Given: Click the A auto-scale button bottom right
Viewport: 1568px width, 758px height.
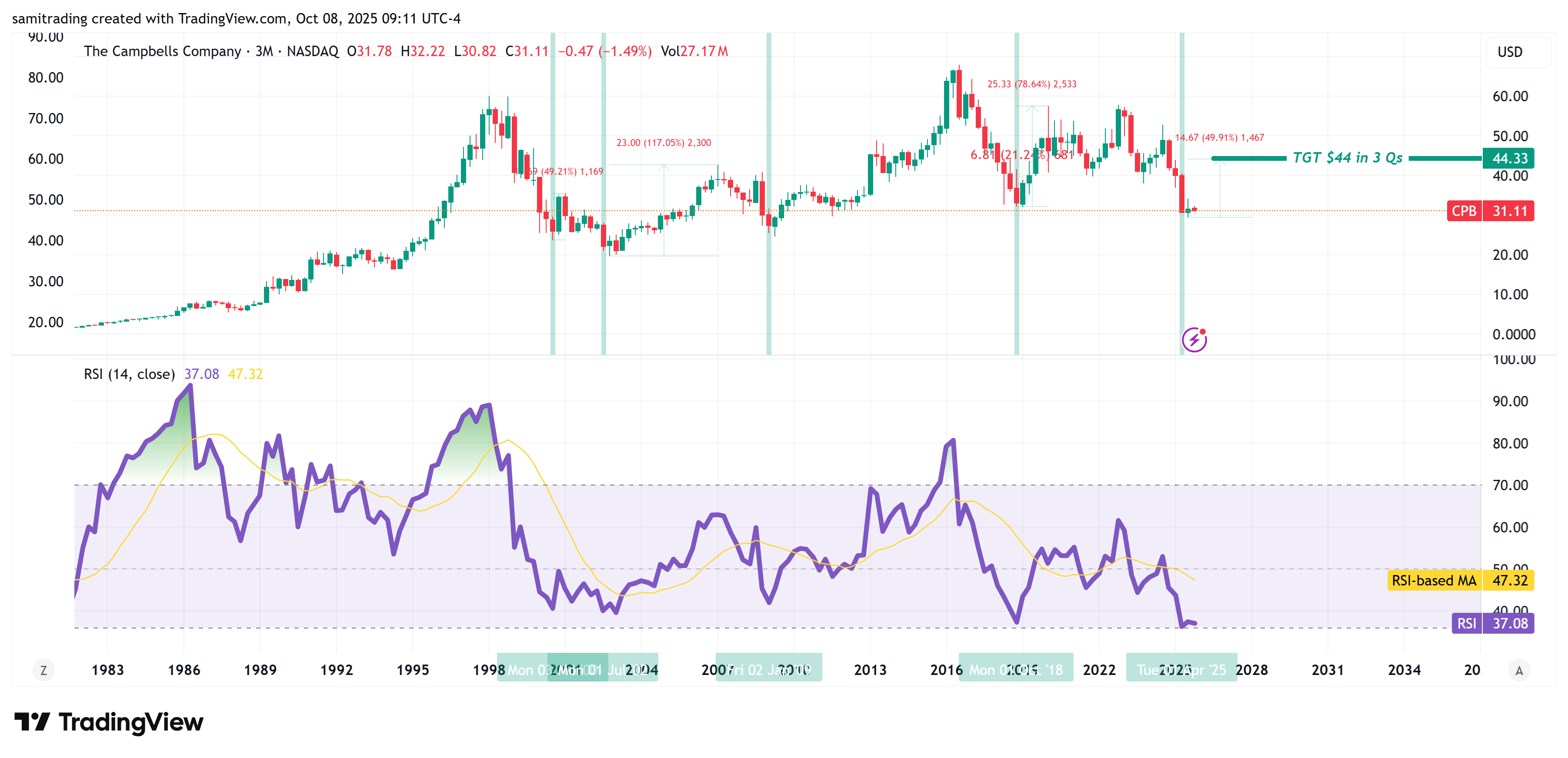Looking at the screenshot, I should point(1519,670).
